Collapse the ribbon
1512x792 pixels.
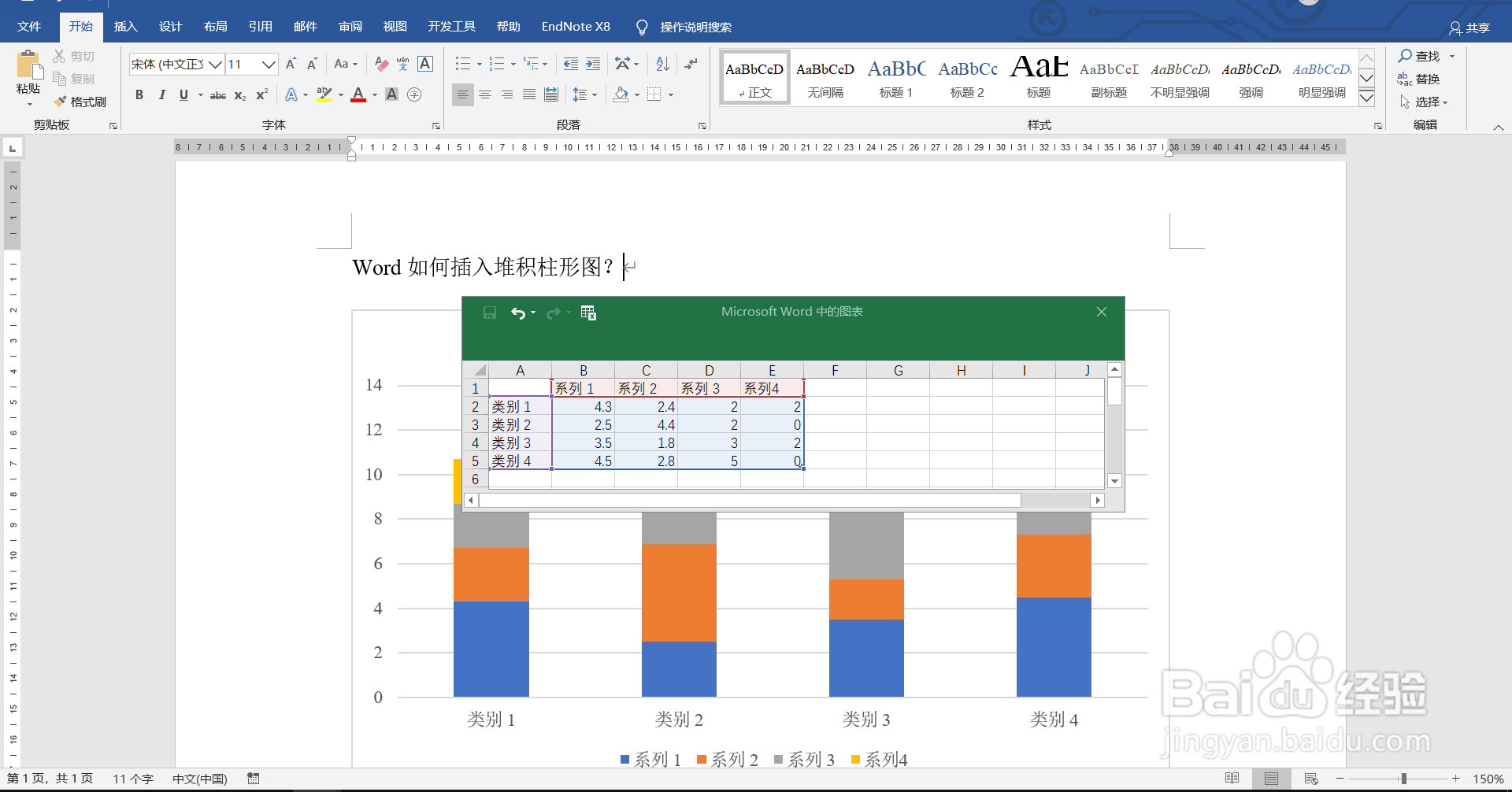1499,126
